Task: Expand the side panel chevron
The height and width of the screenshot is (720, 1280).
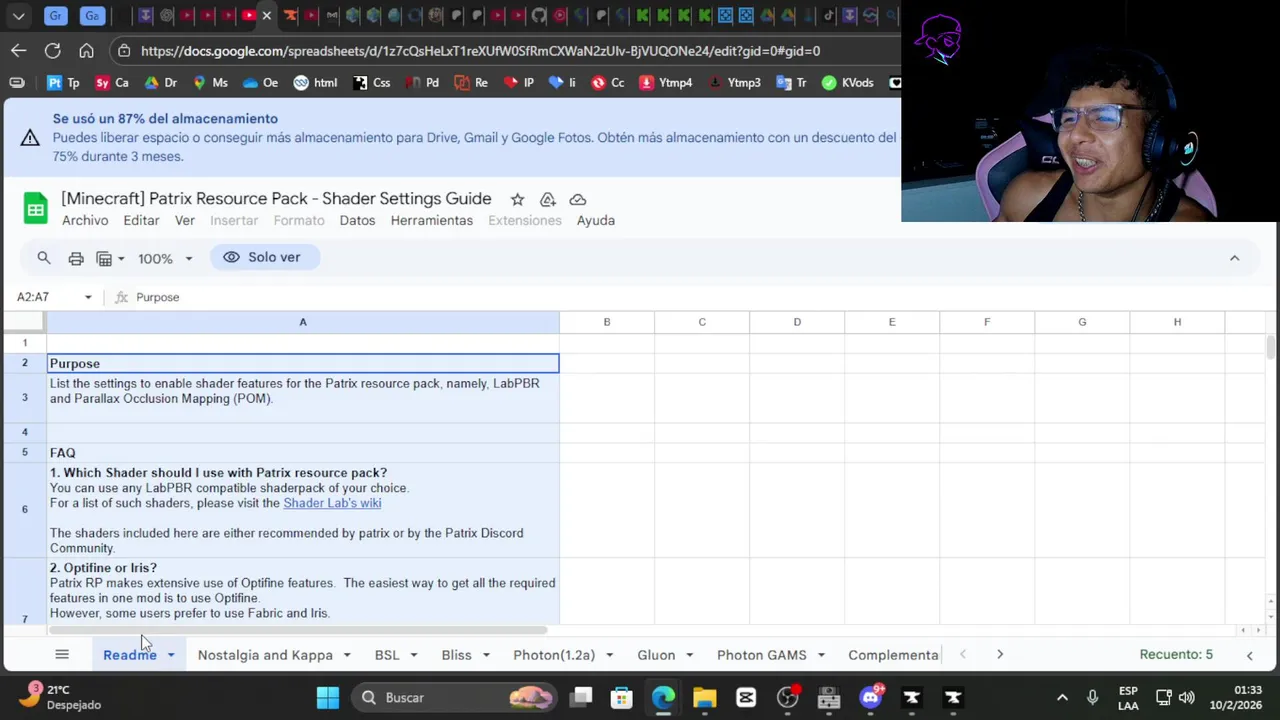Action: [x=1249, y=655]
